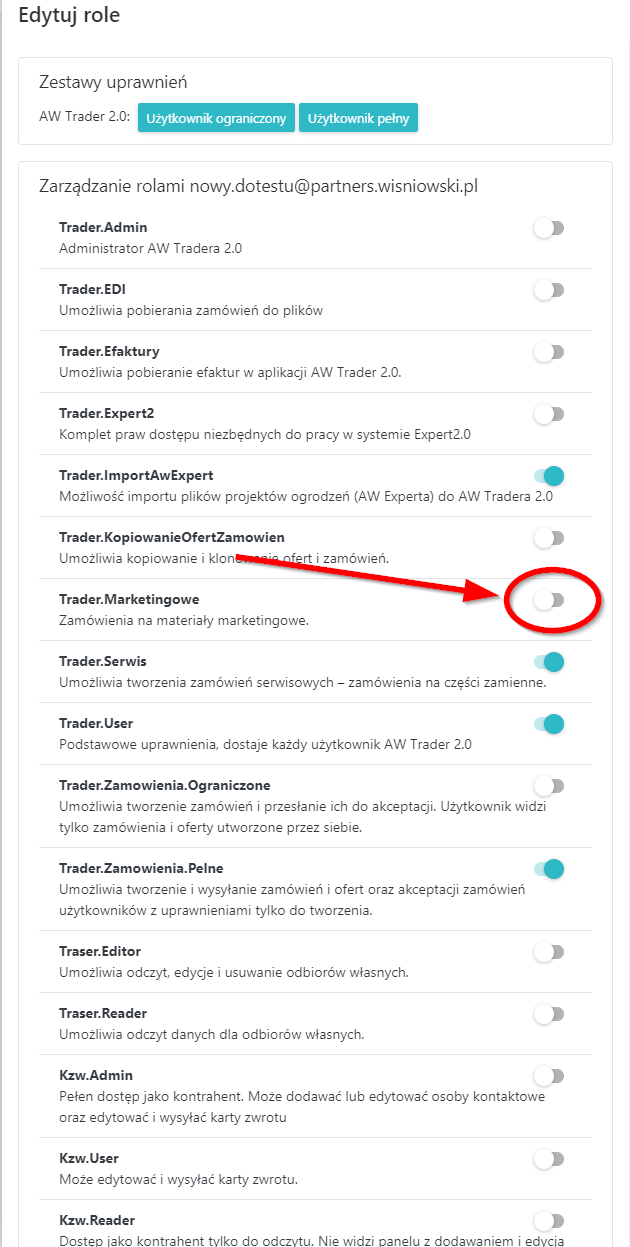Image resolution: width=630 pixels, height=1247 pixels.
Task: Disable the Trader.ImportAwExpert toggle
Action: [x=549, y=476]
